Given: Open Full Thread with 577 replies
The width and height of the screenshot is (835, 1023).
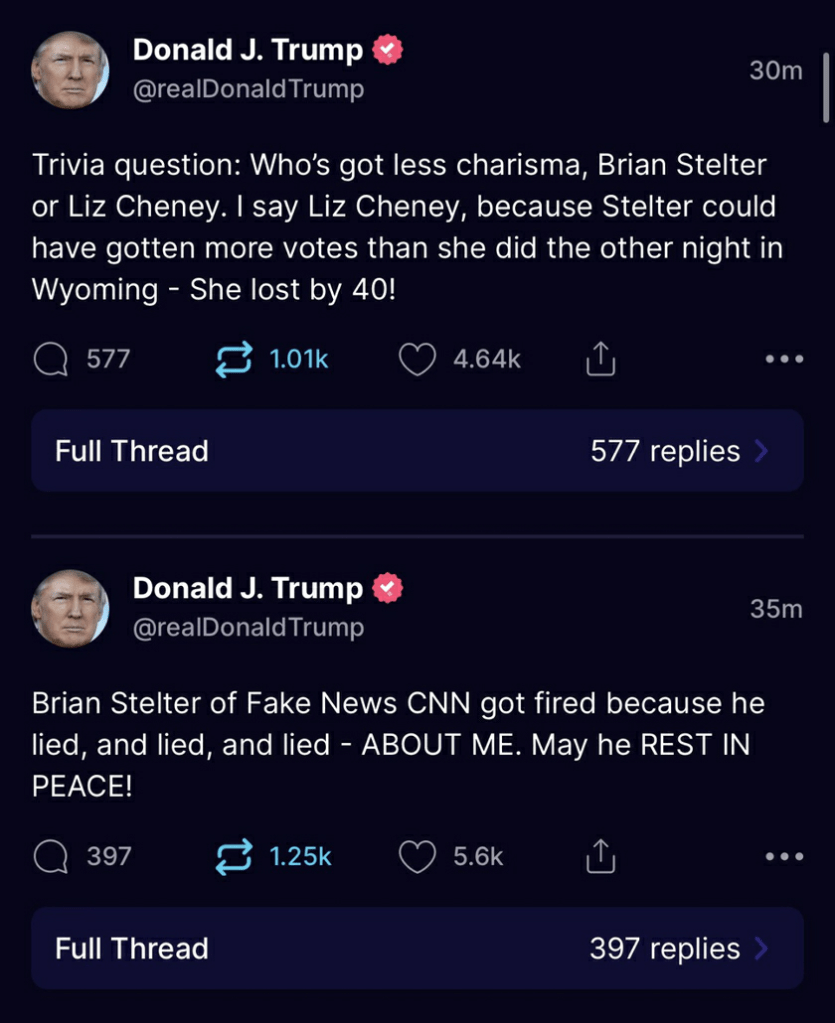Looking at the screenshot, I should (x=132, y=451).
